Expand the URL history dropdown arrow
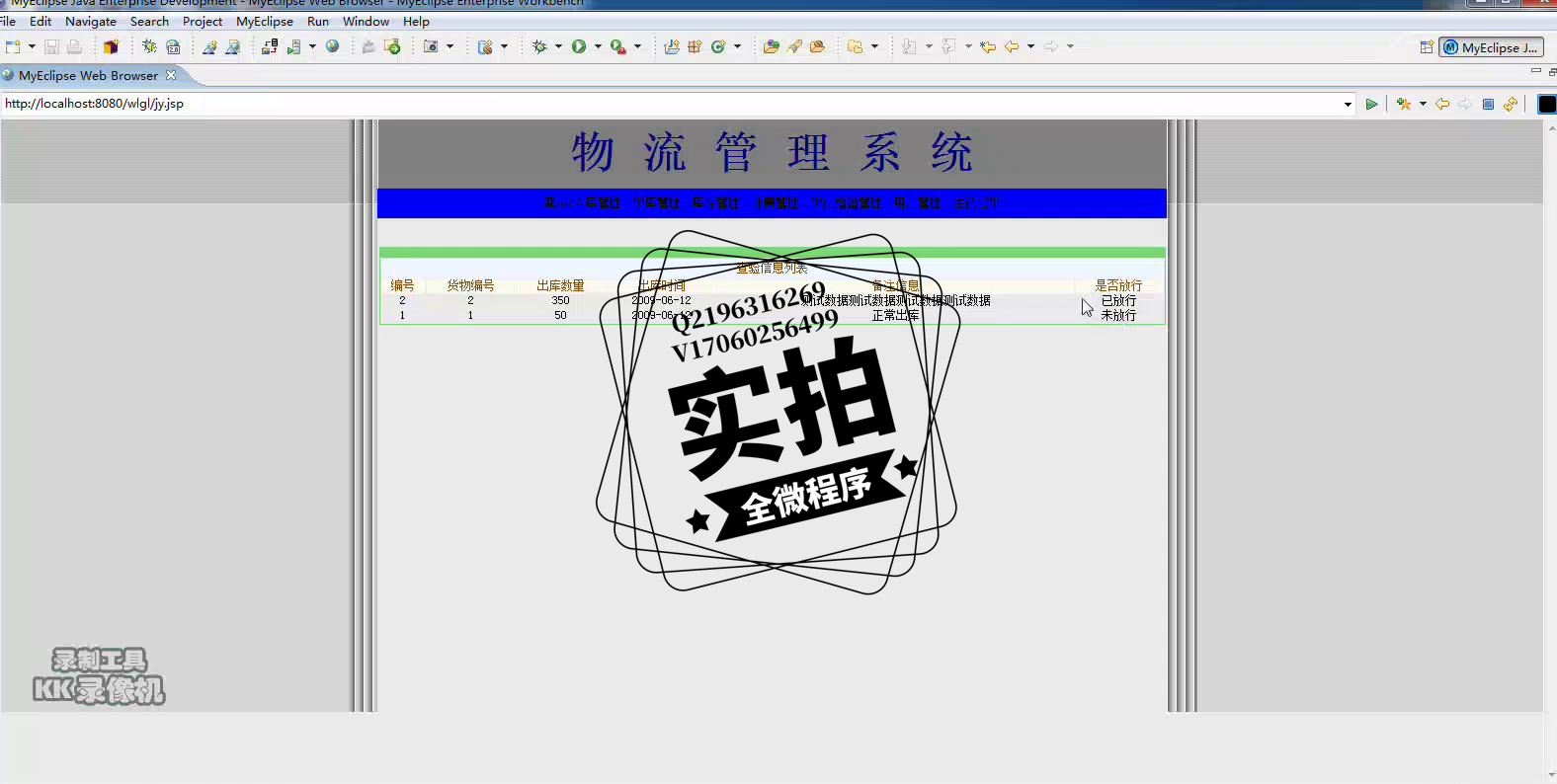The image size is (1557, 784). [x=1349, y=105]
